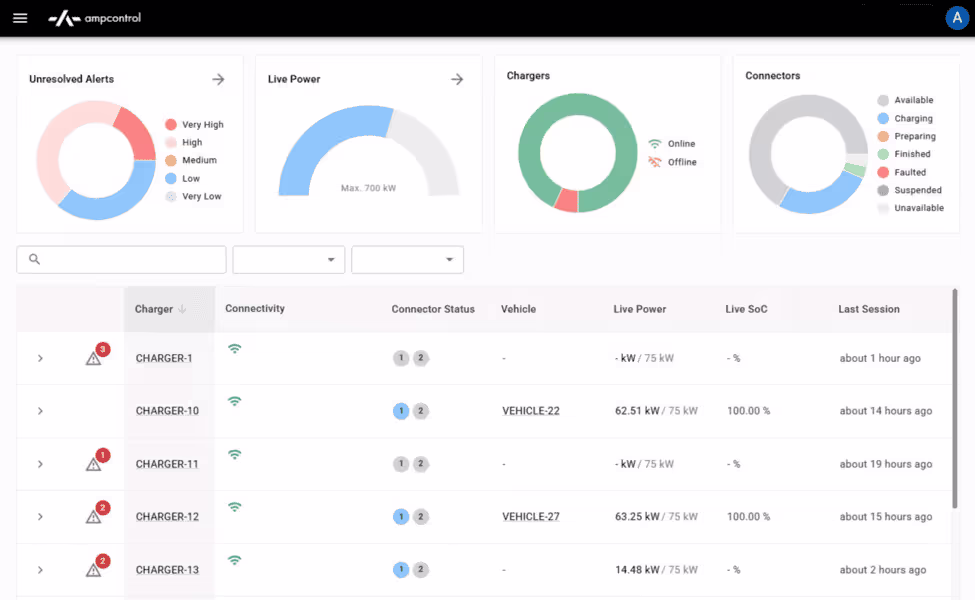The width and height of the screenshot is (975, 600).
Task: Click the Last Session column header
Action: (869, 309)
